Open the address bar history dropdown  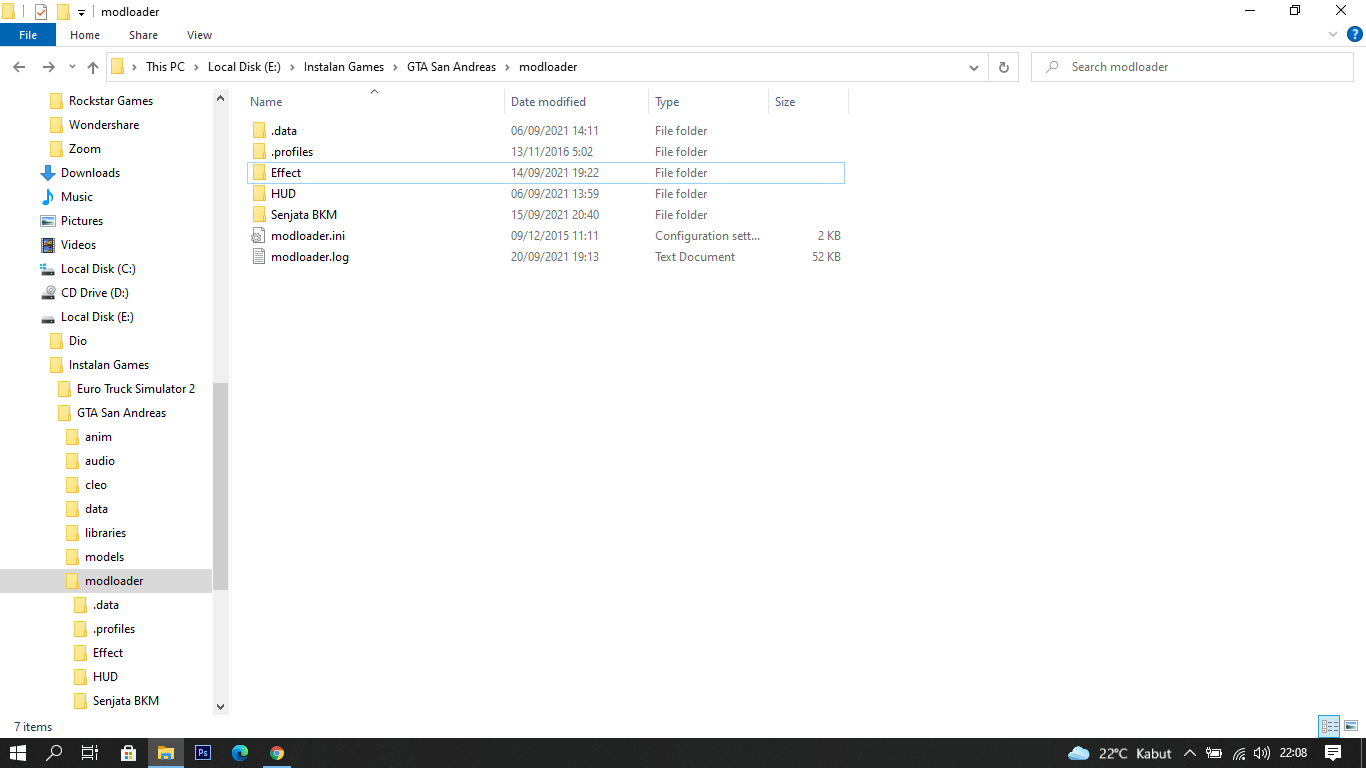pyautogui.click(x=974, y=67)
